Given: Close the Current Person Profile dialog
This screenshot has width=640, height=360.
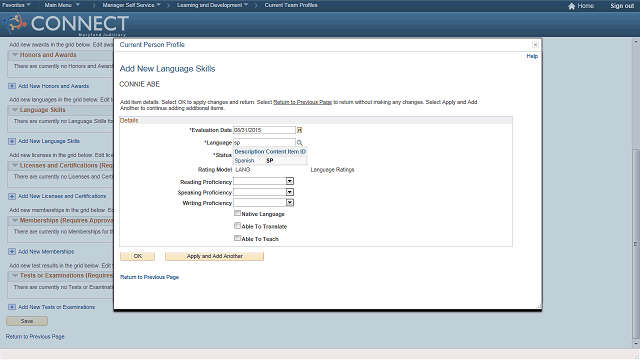Looking at the screenshot, I should click(x=535, y=44).
